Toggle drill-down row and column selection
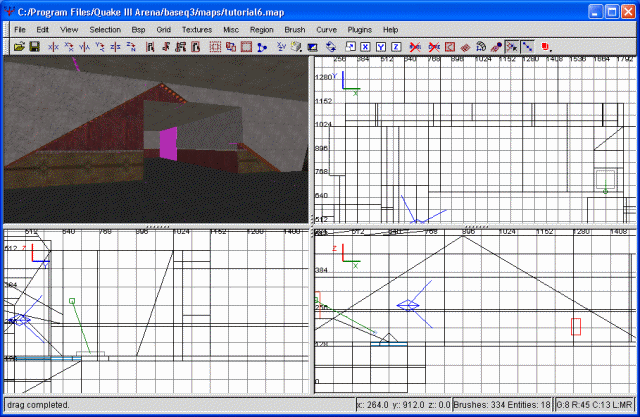Screen dimensions: 640x417 (527, 47)
